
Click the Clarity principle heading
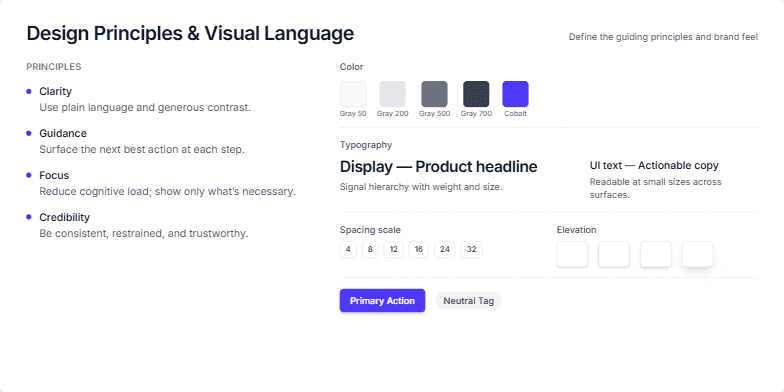pyautogui.click(x=56, y=92)
